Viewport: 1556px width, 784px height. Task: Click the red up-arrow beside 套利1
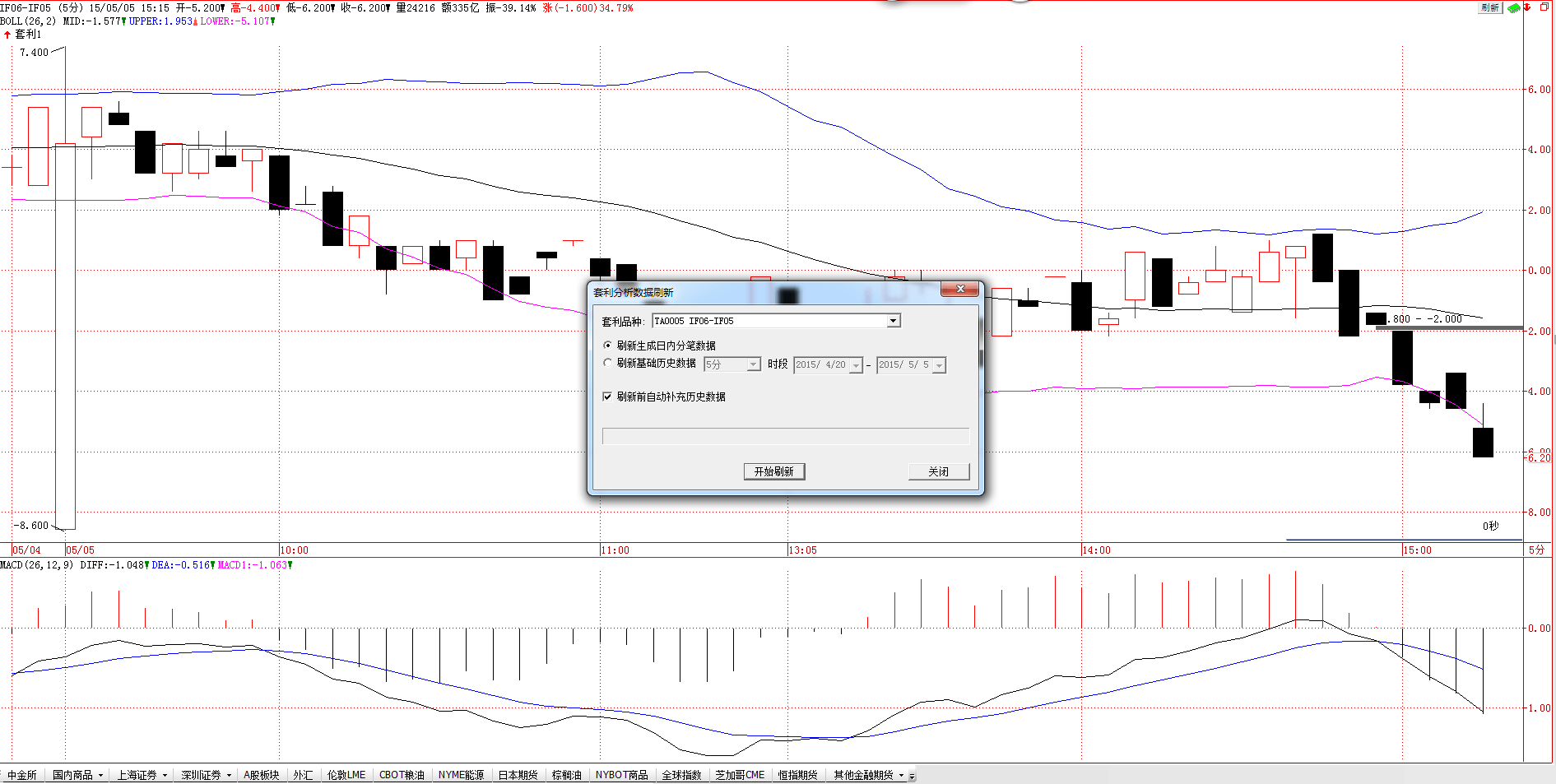(7, 35)
